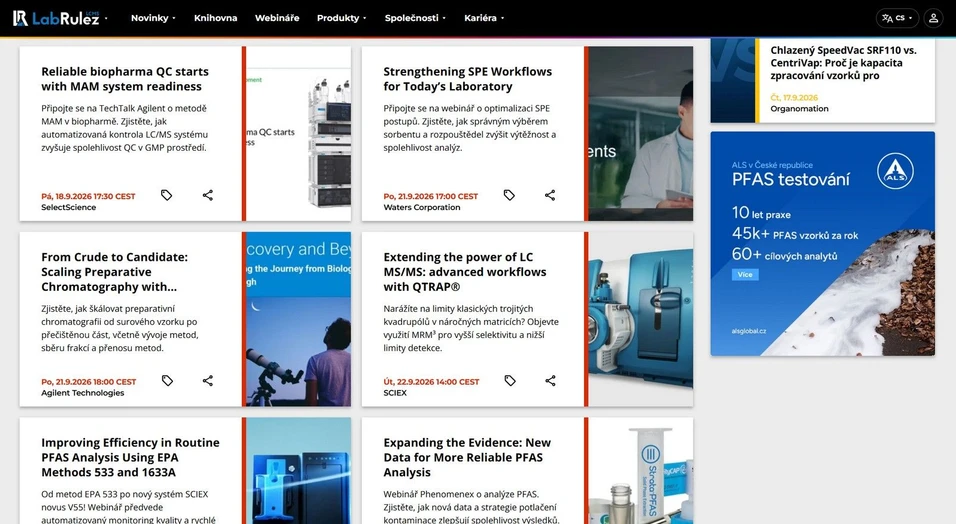Click date Pá, 18.9.2026 17:30 CEST
This screenshot has height=524, width=956.
click(x=88, y=196)
